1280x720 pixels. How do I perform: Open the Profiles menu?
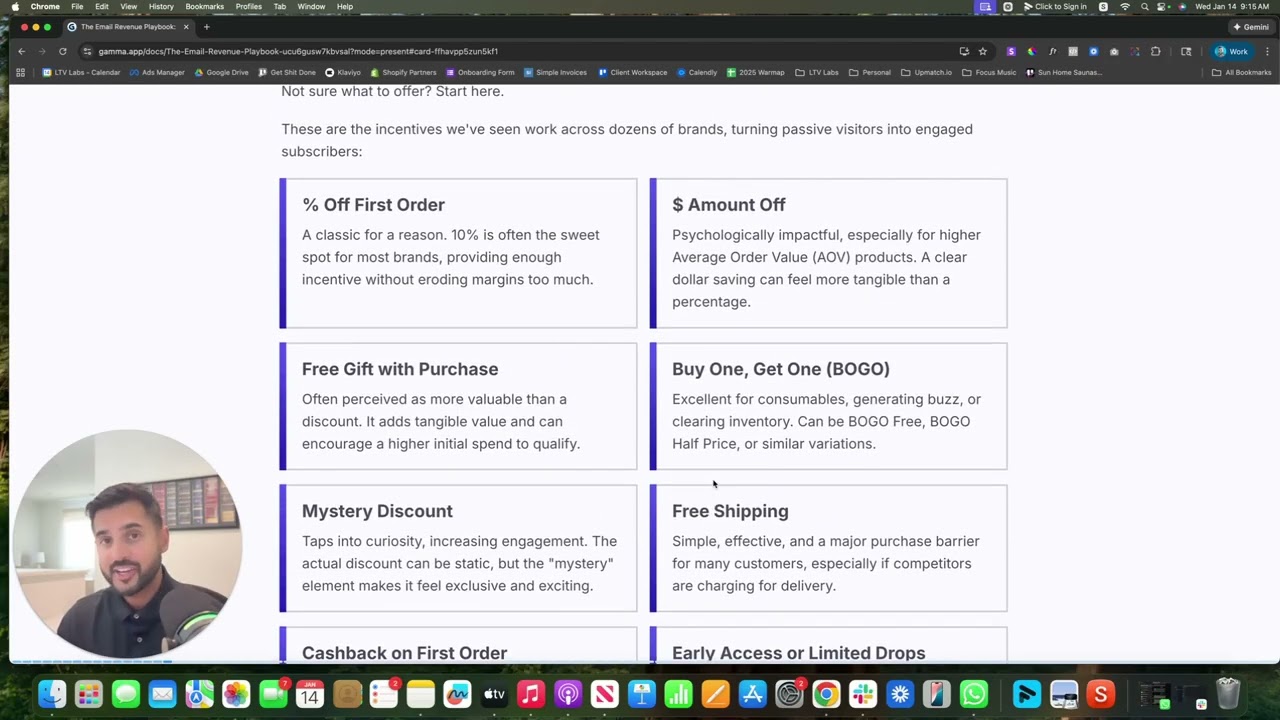coord(249,6)
